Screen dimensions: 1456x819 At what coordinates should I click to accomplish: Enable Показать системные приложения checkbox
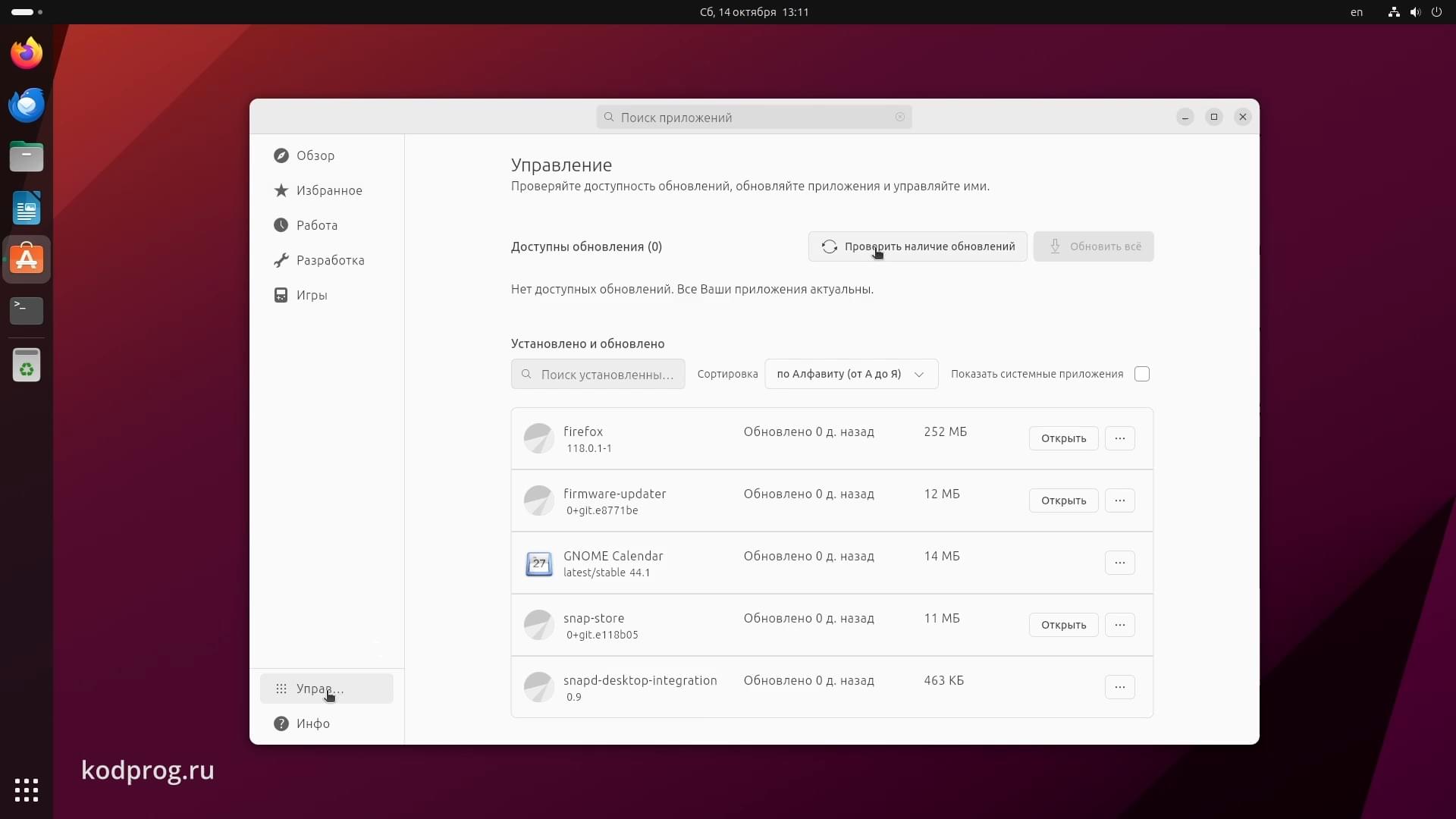click(1142, 374)
